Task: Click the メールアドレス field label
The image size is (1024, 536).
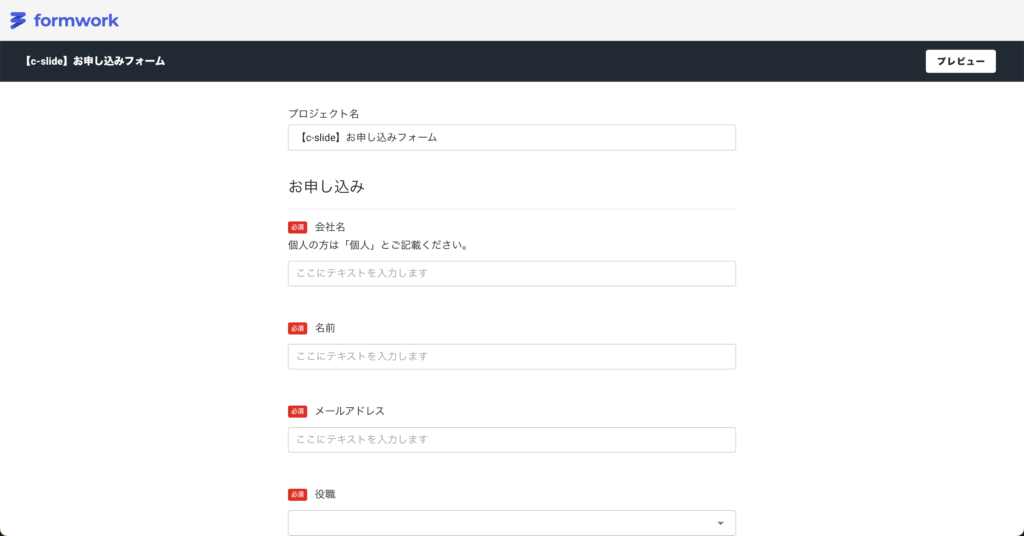Action: coord(349,411)
